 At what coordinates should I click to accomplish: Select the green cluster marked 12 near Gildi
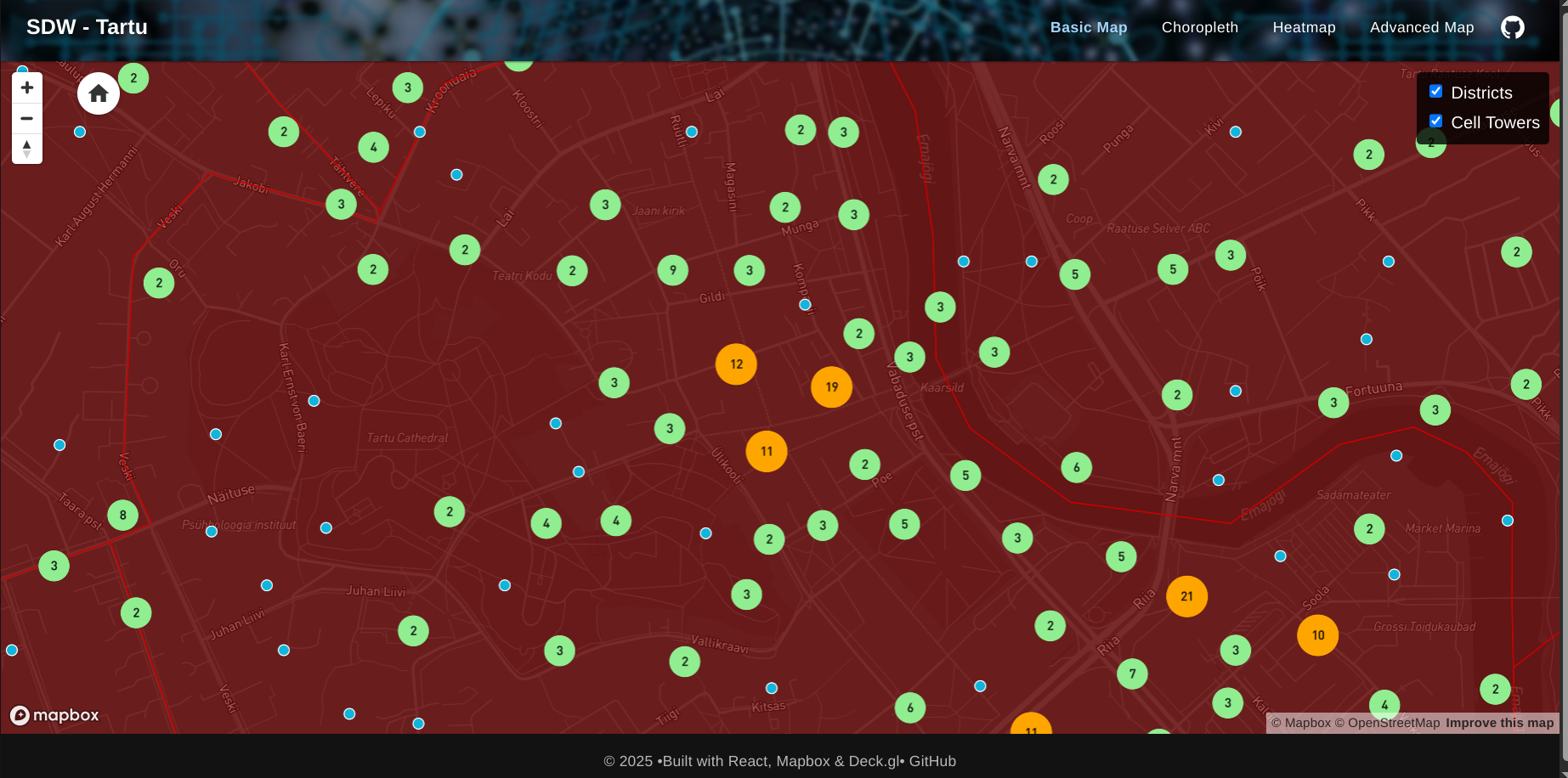point(736,364)
